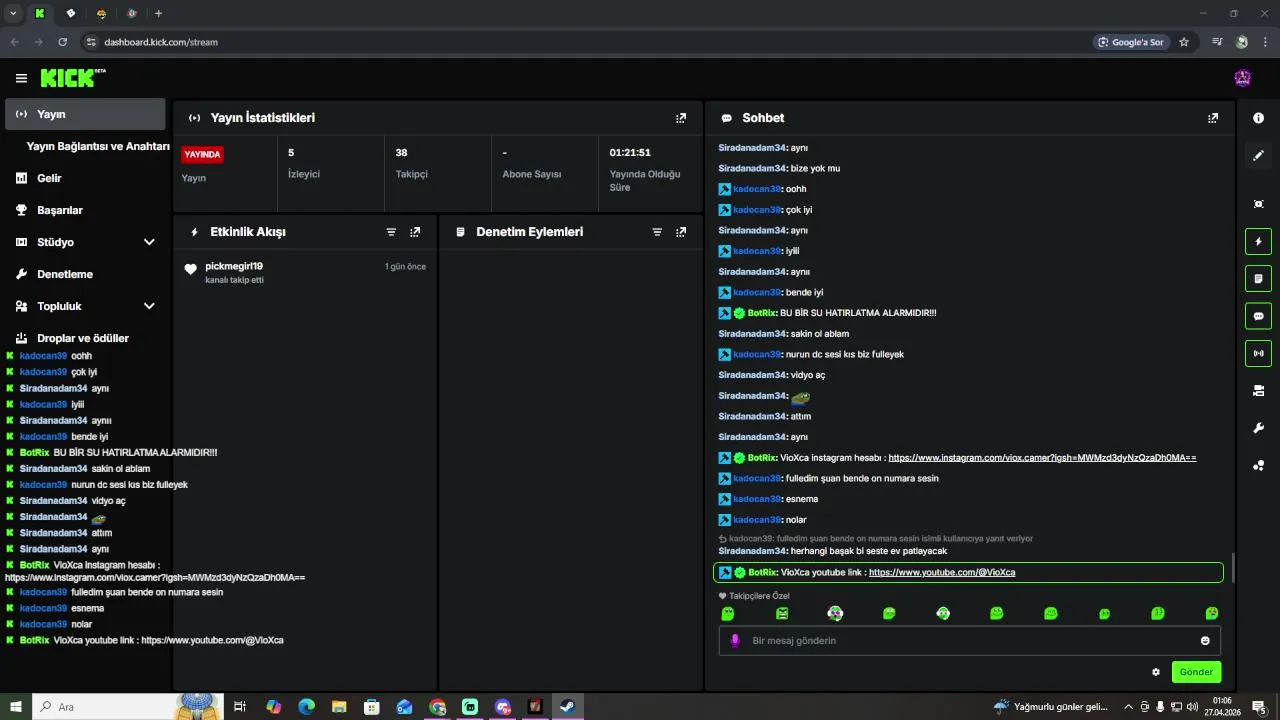Open Steam from the taskbar
Image resolution: width=1280 pixels, height=720 pixels.
pos(568,707)
